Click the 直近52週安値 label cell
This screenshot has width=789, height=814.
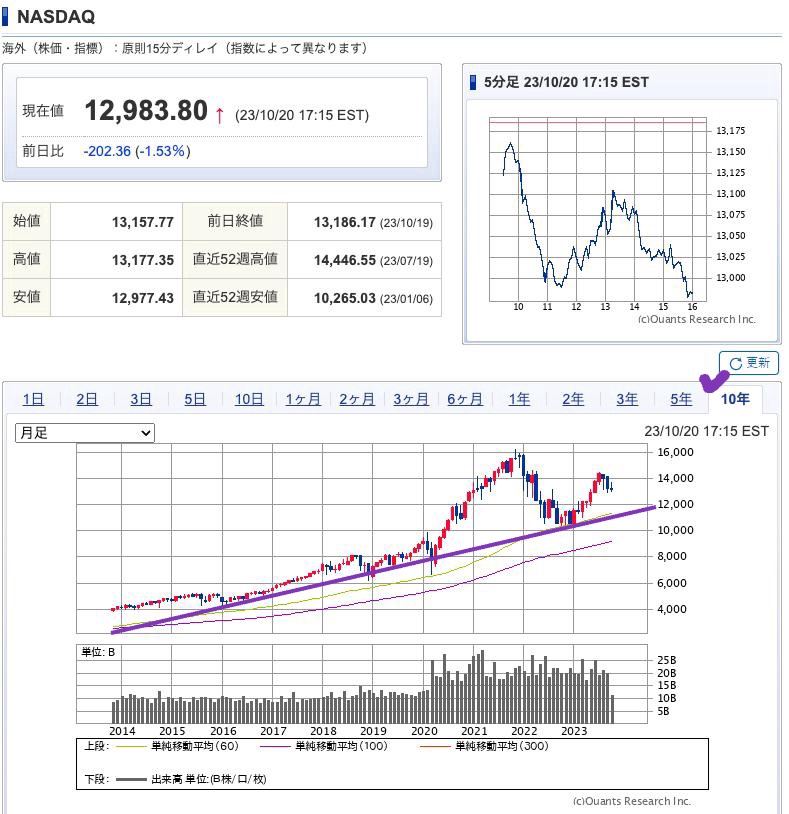click(235, 297)
